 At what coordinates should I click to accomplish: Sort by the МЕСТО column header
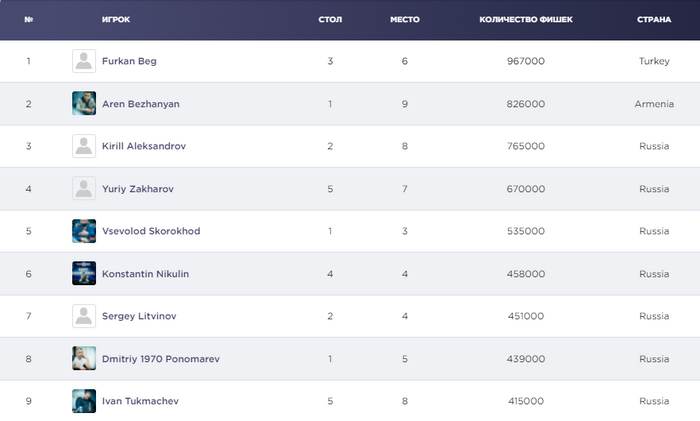(404, 19)
